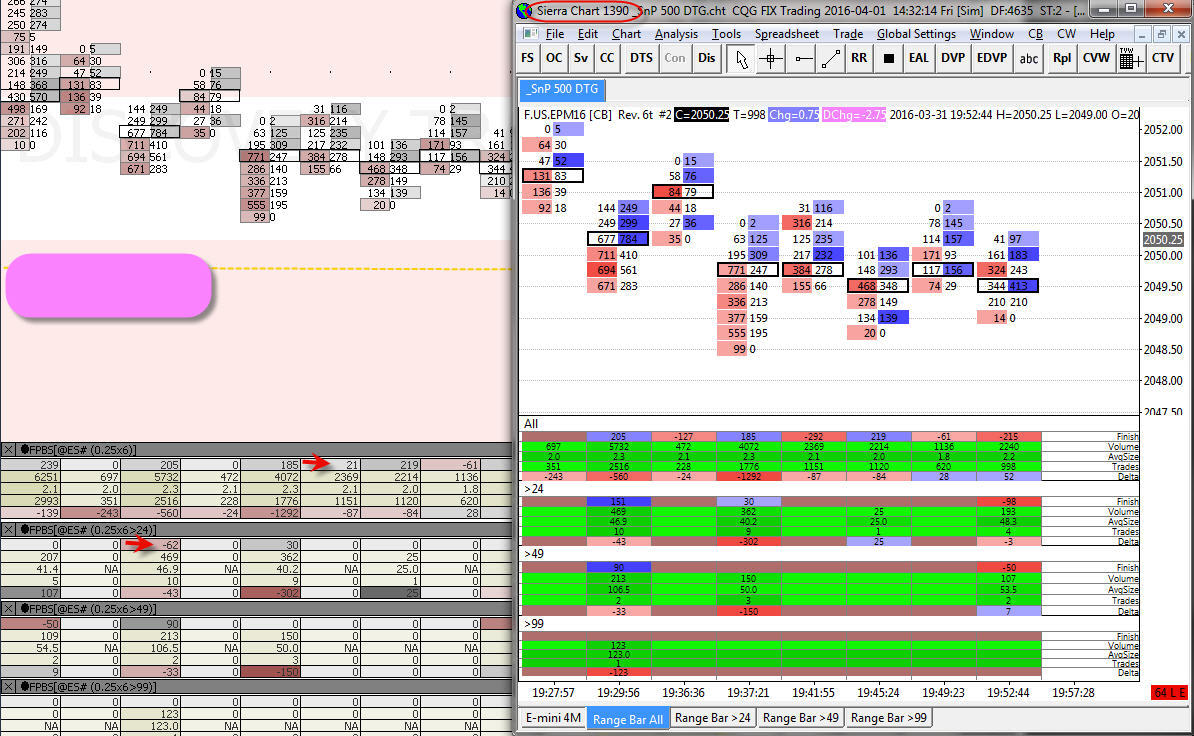Select the black square rectangle tool

click(x=888, y=59)
